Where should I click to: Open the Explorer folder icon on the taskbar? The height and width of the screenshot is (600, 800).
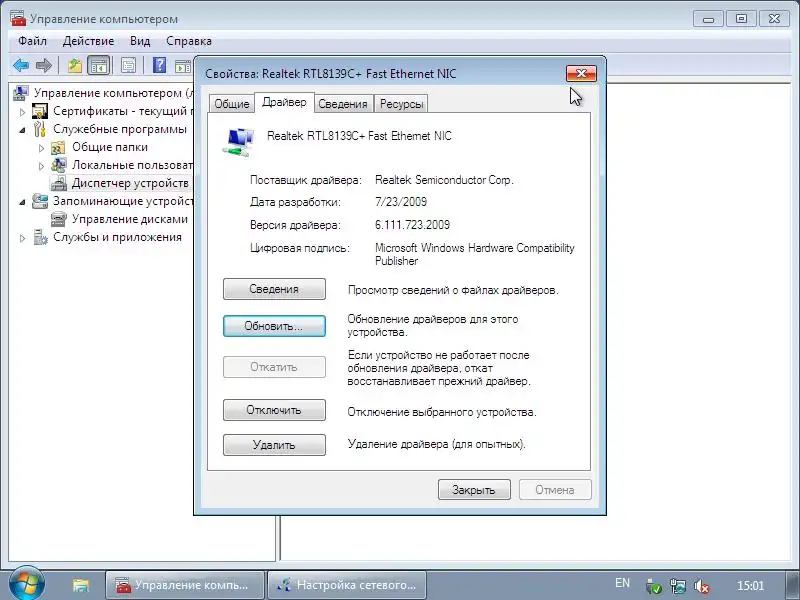point(81,585)
